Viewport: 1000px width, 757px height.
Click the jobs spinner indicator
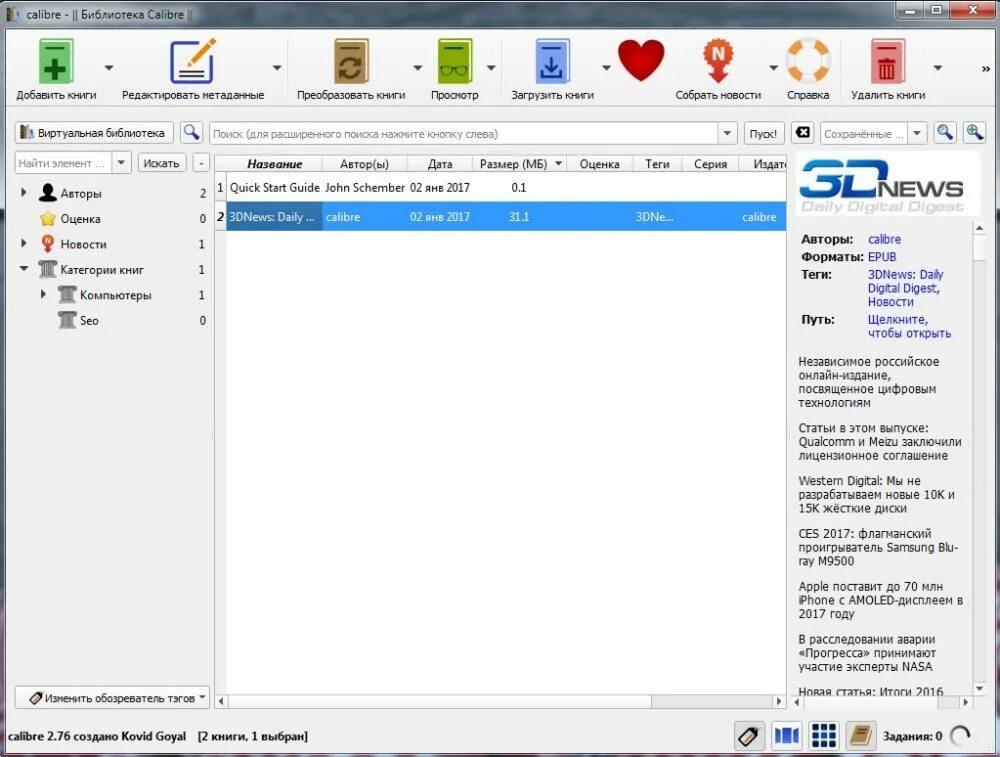[x=960, y=736]
